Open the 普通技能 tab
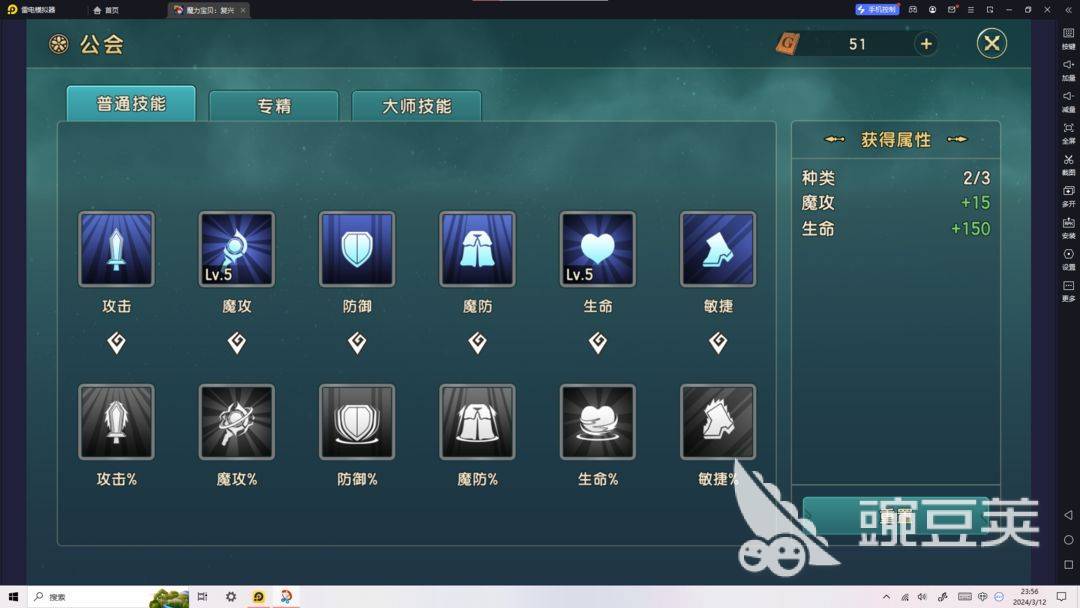This screenshot has height=608, width=1080. 131,104
